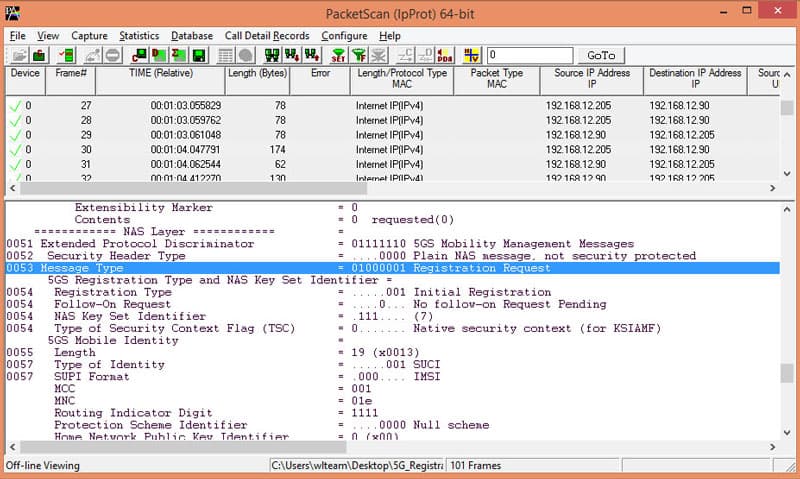Select frame 30 with length 174
The height and width of the screenshot is (479, 800).
click(392, 150)
